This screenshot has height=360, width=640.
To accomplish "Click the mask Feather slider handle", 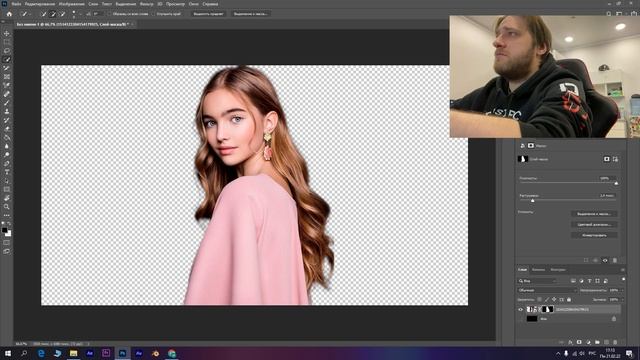I will (x=532, y=200).
